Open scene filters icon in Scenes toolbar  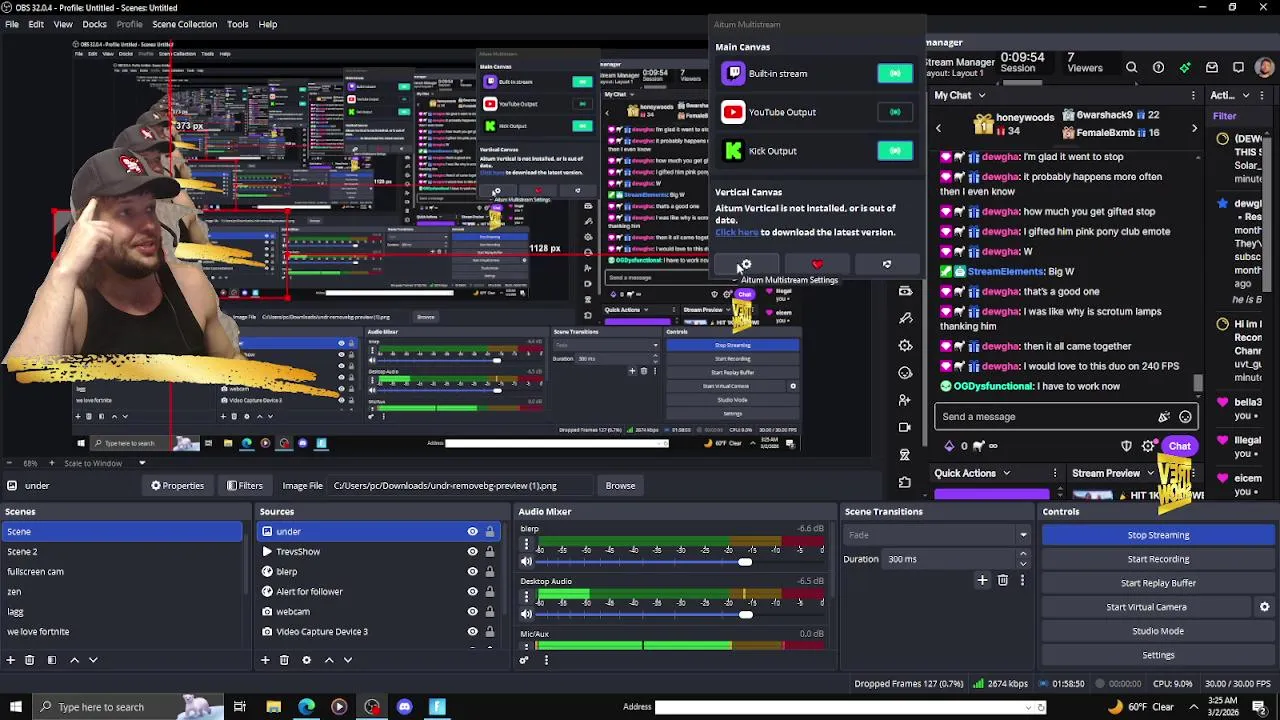[51, 660]
